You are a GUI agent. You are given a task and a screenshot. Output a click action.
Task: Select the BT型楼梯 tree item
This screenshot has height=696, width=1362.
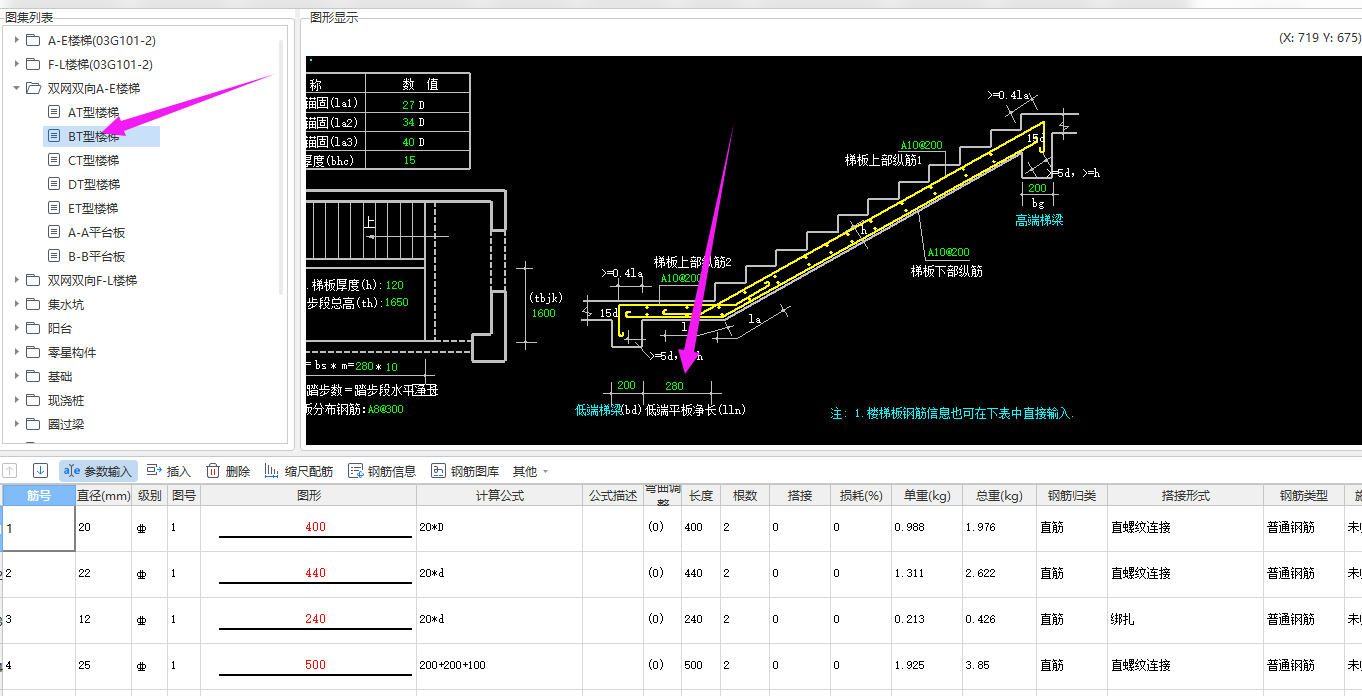(x=94, y=136)
